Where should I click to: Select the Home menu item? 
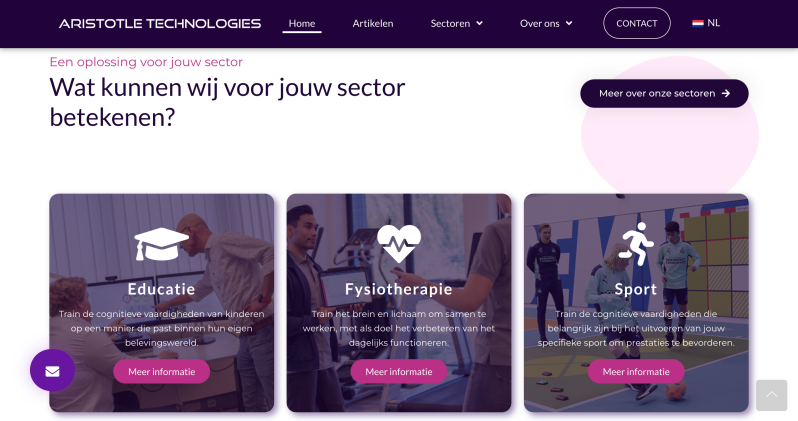[302, 23]
